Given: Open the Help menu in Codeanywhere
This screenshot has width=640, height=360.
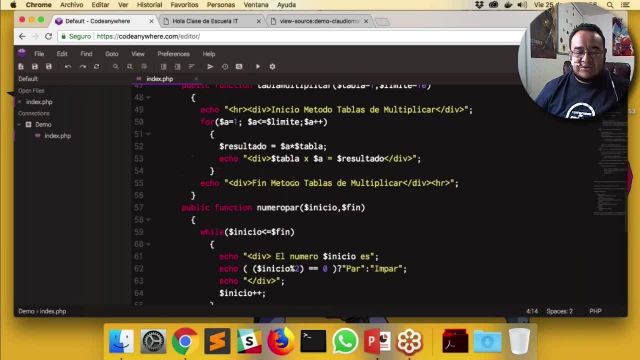Looking at the screenshot, I should [x=209, y=54].
